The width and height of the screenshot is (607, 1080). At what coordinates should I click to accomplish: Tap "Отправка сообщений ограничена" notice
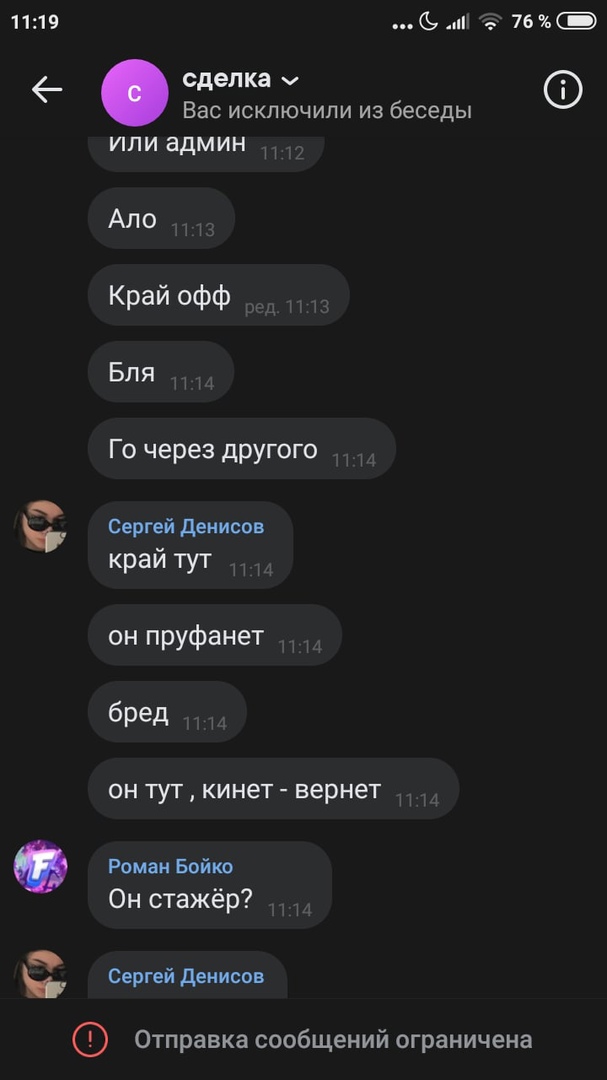pos(333,1039)
